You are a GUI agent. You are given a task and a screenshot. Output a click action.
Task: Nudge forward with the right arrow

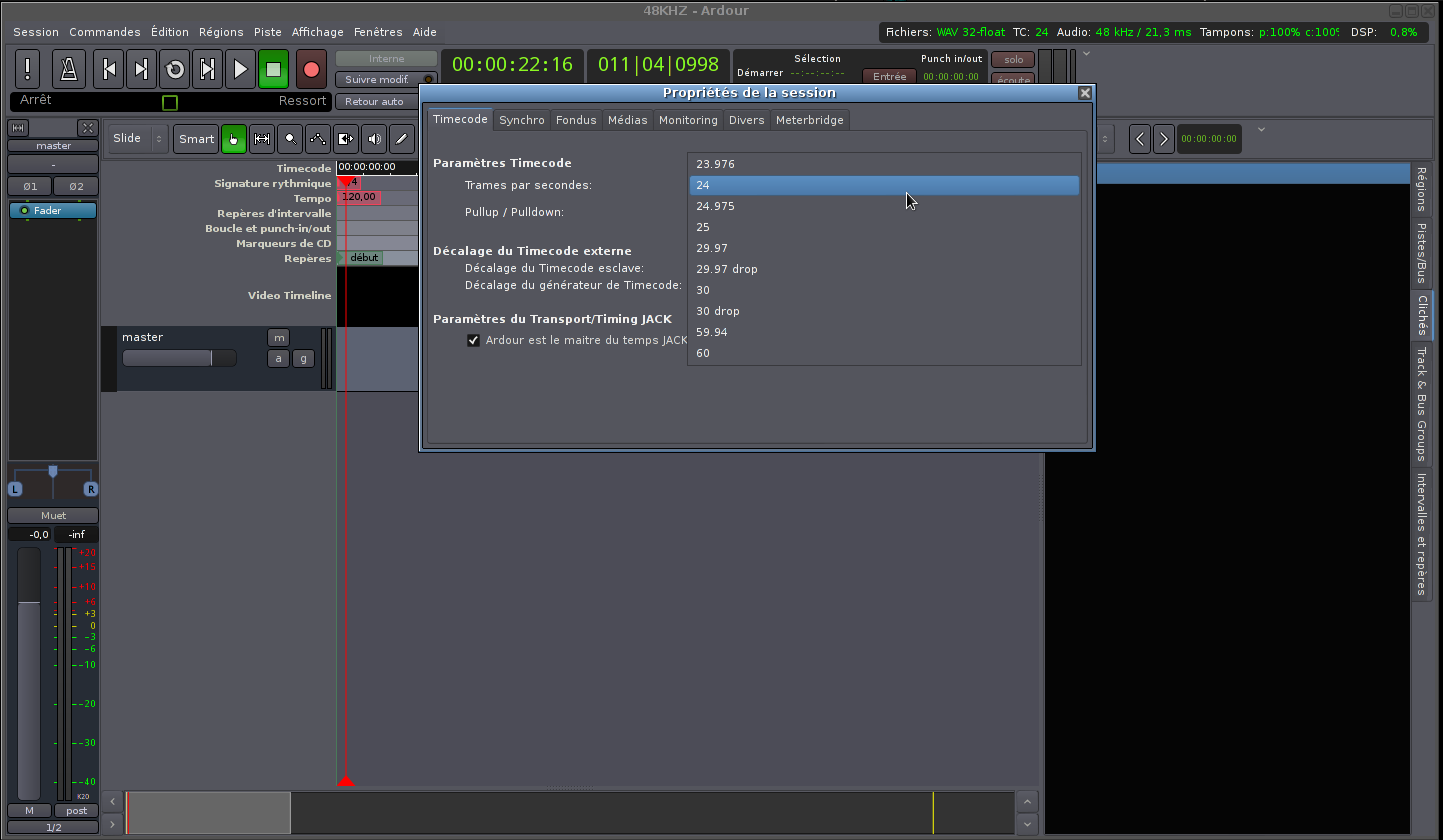(x=1163, y=139)
